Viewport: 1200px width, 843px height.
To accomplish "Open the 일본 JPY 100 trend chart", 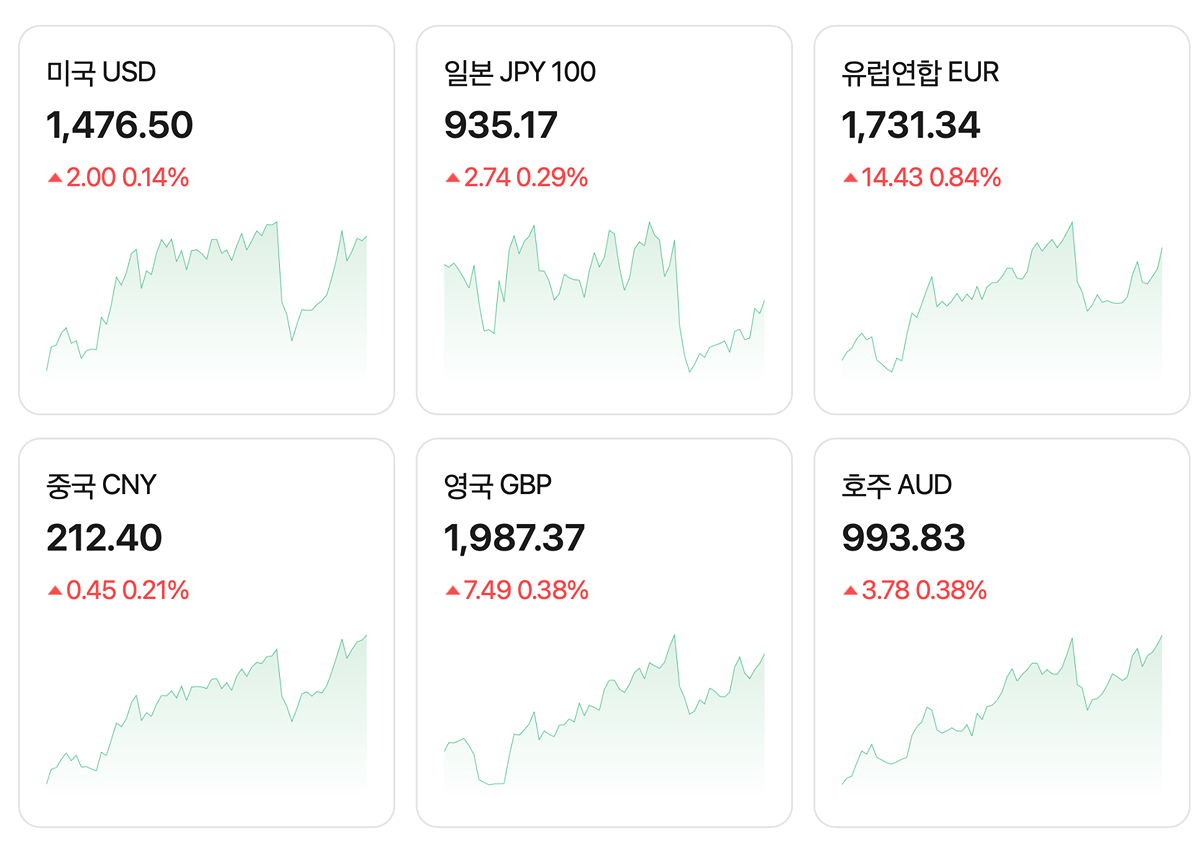I will pyautogui.click(x=604, y=300).
